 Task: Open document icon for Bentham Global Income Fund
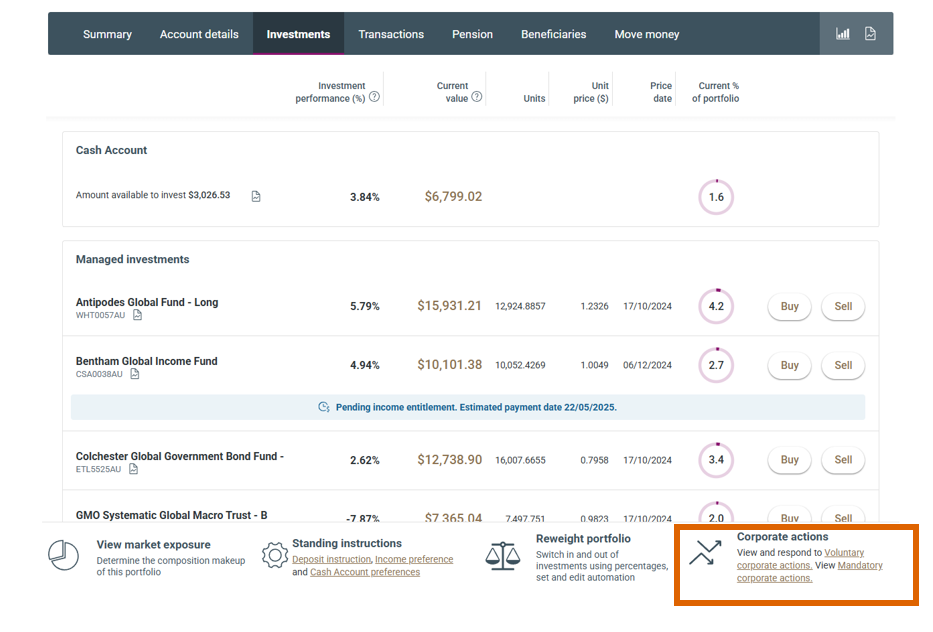click(134, 374)
